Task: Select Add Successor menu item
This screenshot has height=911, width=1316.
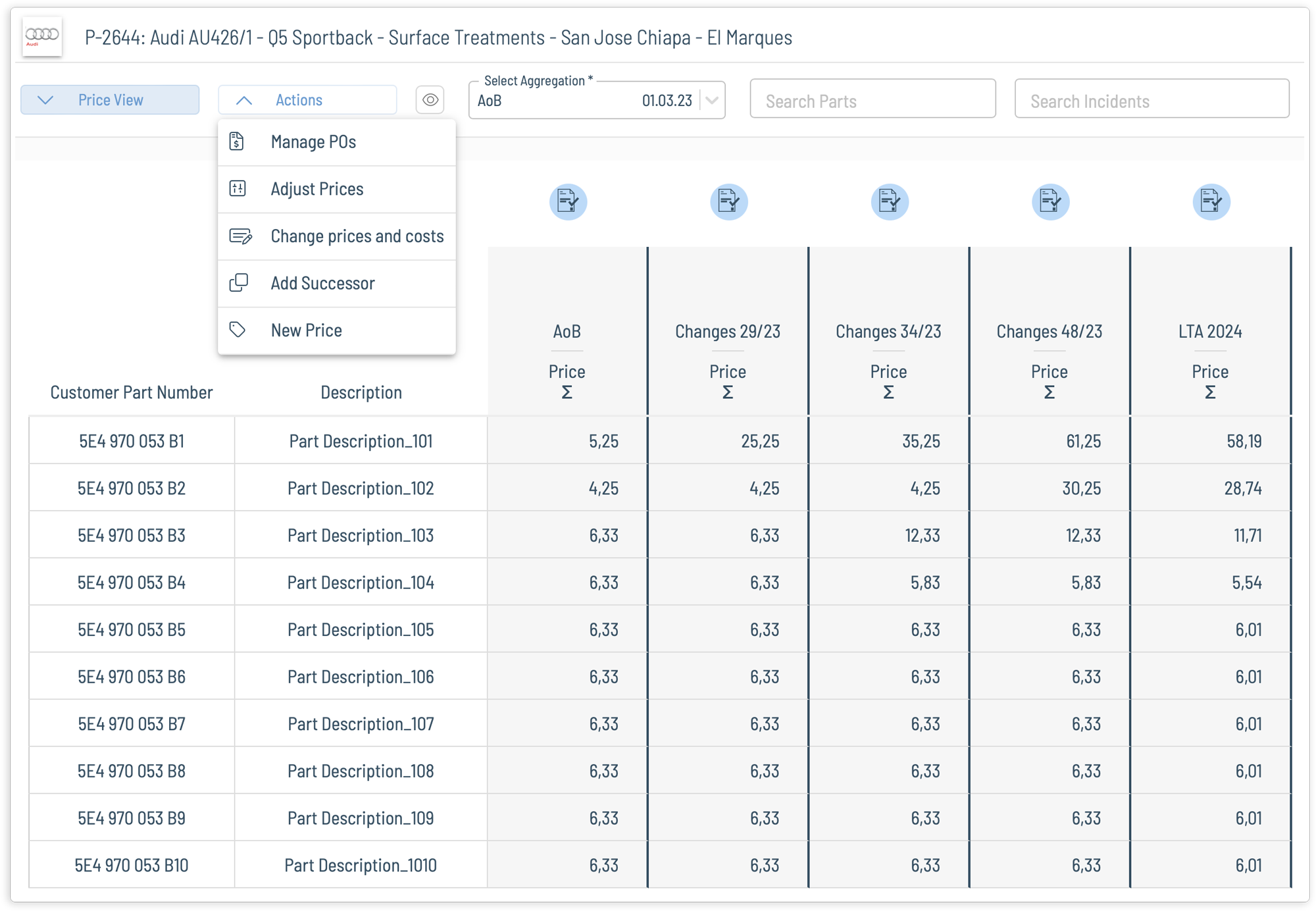Action: point(337,284)
